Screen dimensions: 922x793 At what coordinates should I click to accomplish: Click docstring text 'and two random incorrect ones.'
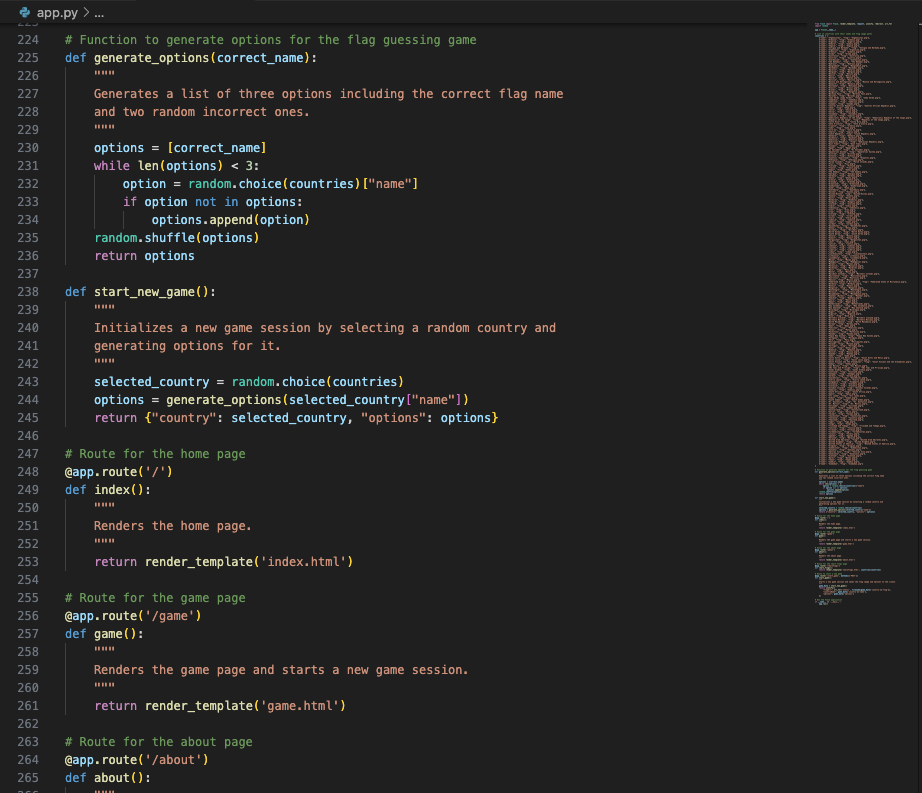coord(202,112)
